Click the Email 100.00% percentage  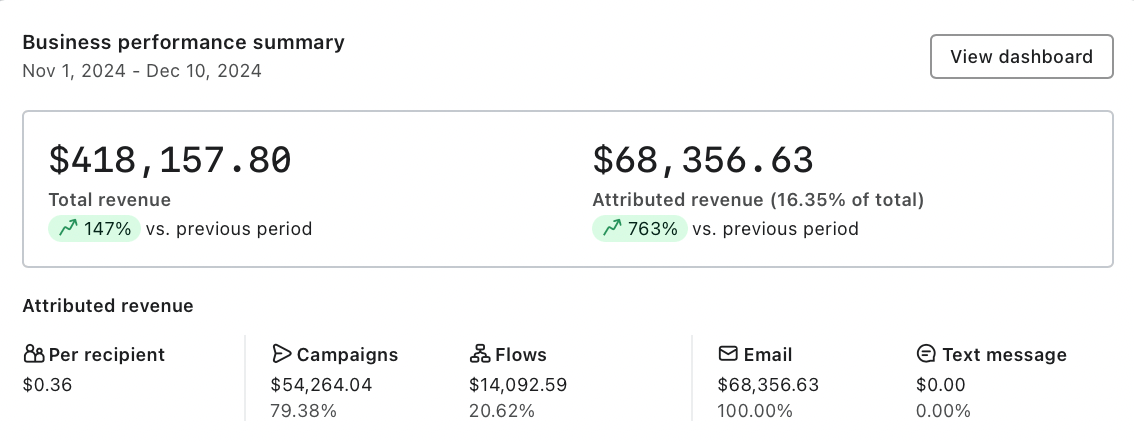click(755, 411)
